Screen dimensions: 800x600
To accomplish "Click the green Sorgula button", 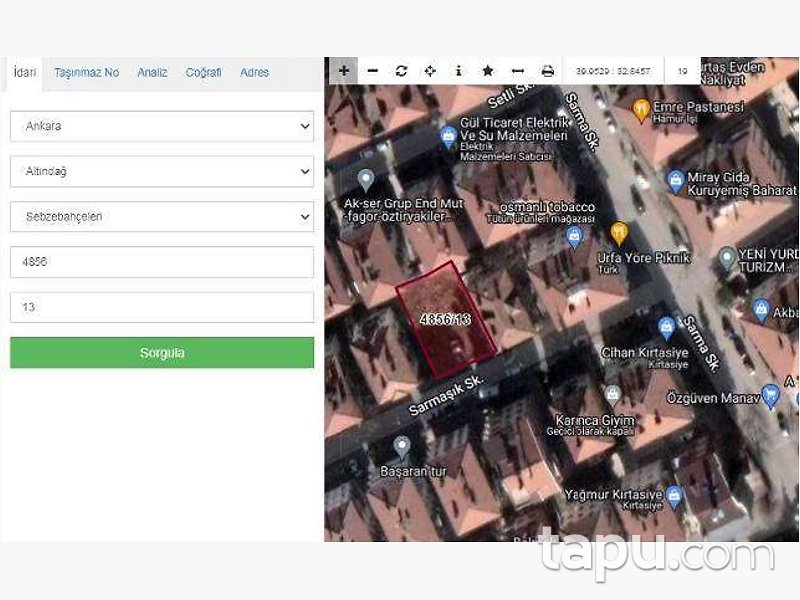I will click(162, 353).
